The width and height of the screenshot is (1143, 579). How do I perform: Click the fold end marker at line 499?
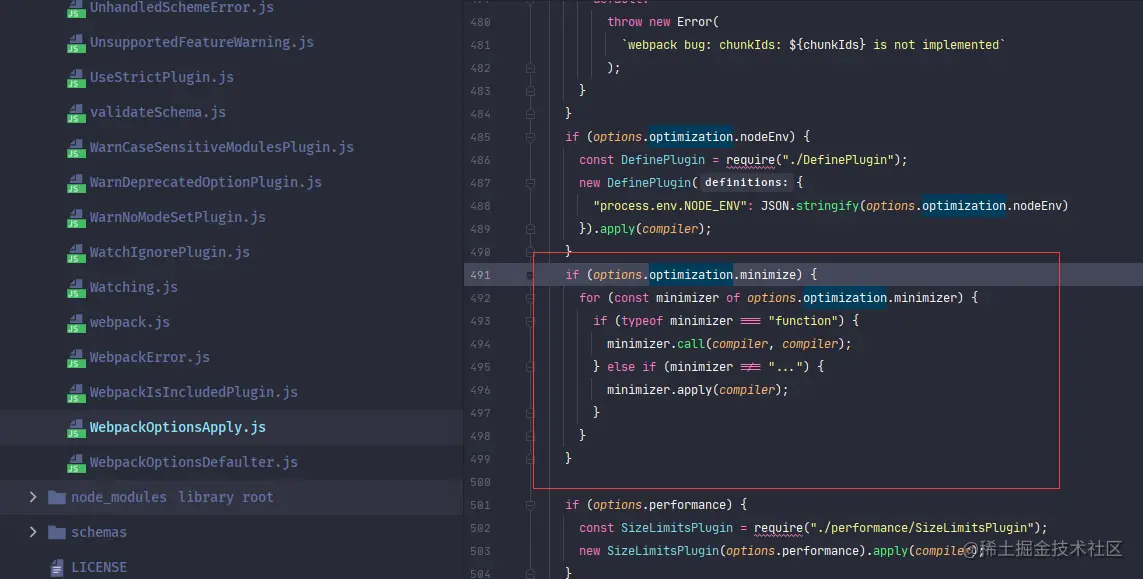pos(530,459)
